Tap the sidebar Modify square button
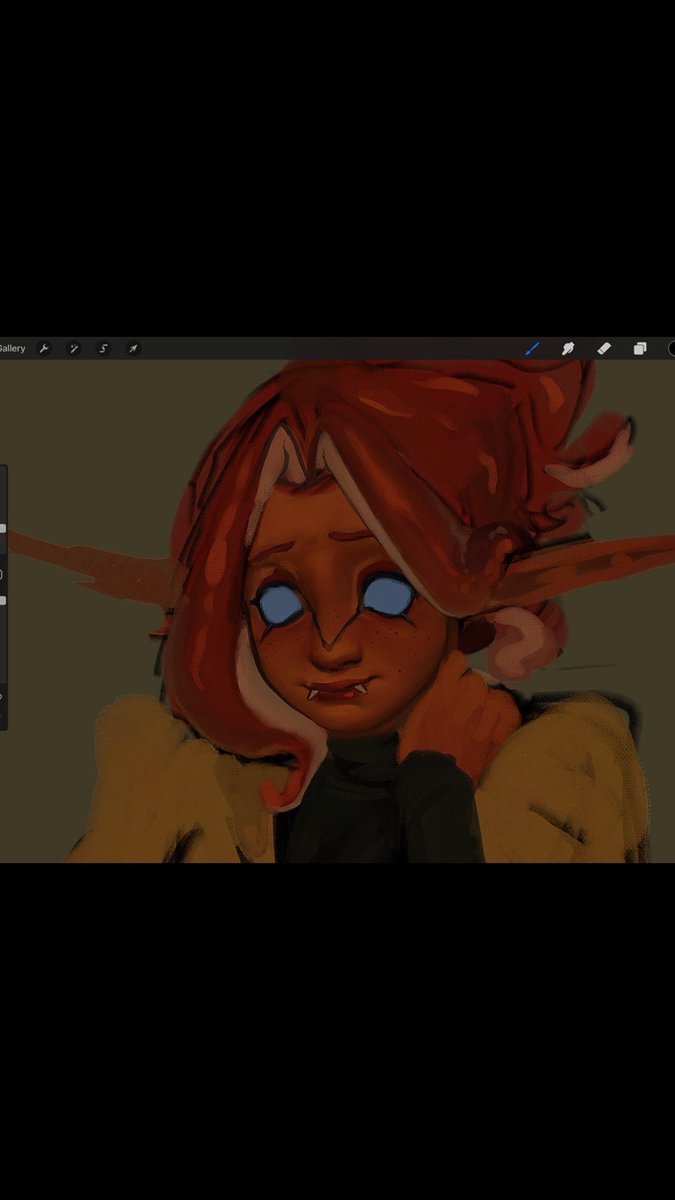The image size is (675, 1200). pyautogui.click(x=2, y=574)
